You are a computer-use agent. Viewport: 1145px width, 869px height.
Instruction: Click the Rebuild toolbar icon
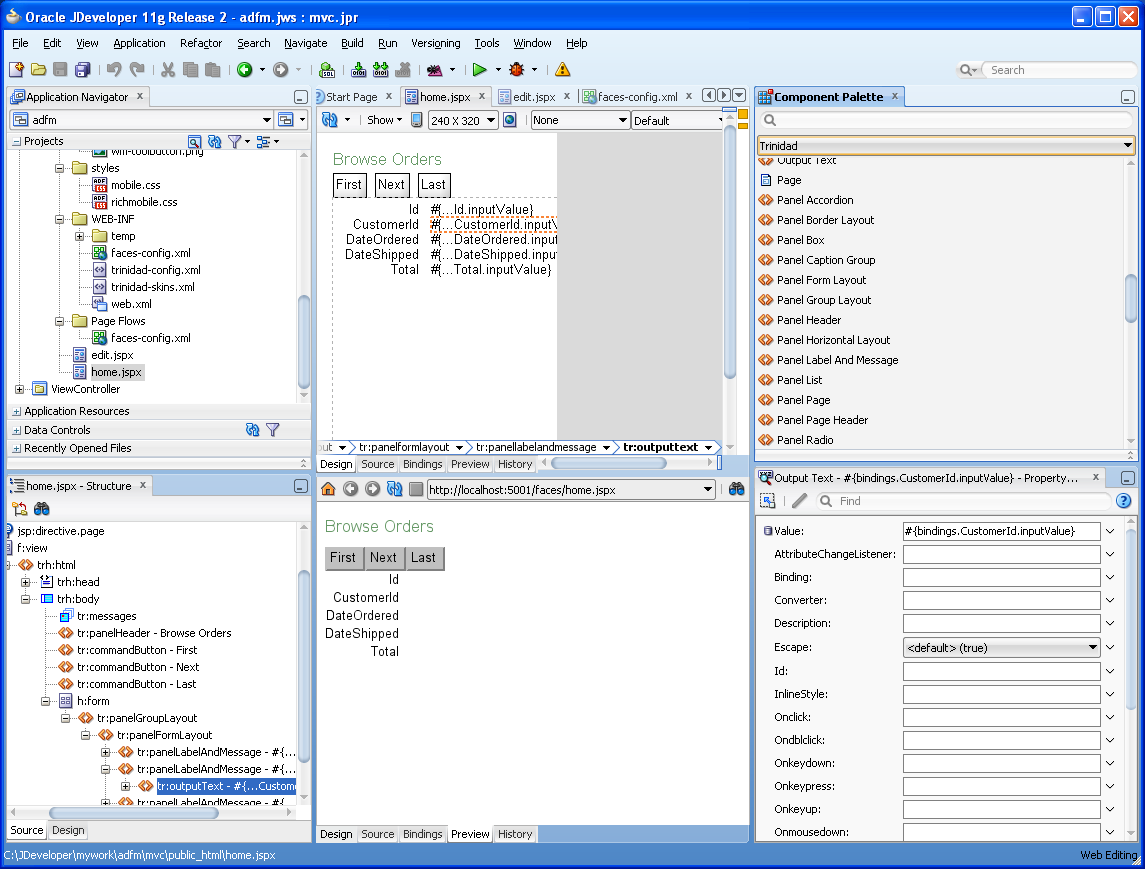[x=380, y=69]
